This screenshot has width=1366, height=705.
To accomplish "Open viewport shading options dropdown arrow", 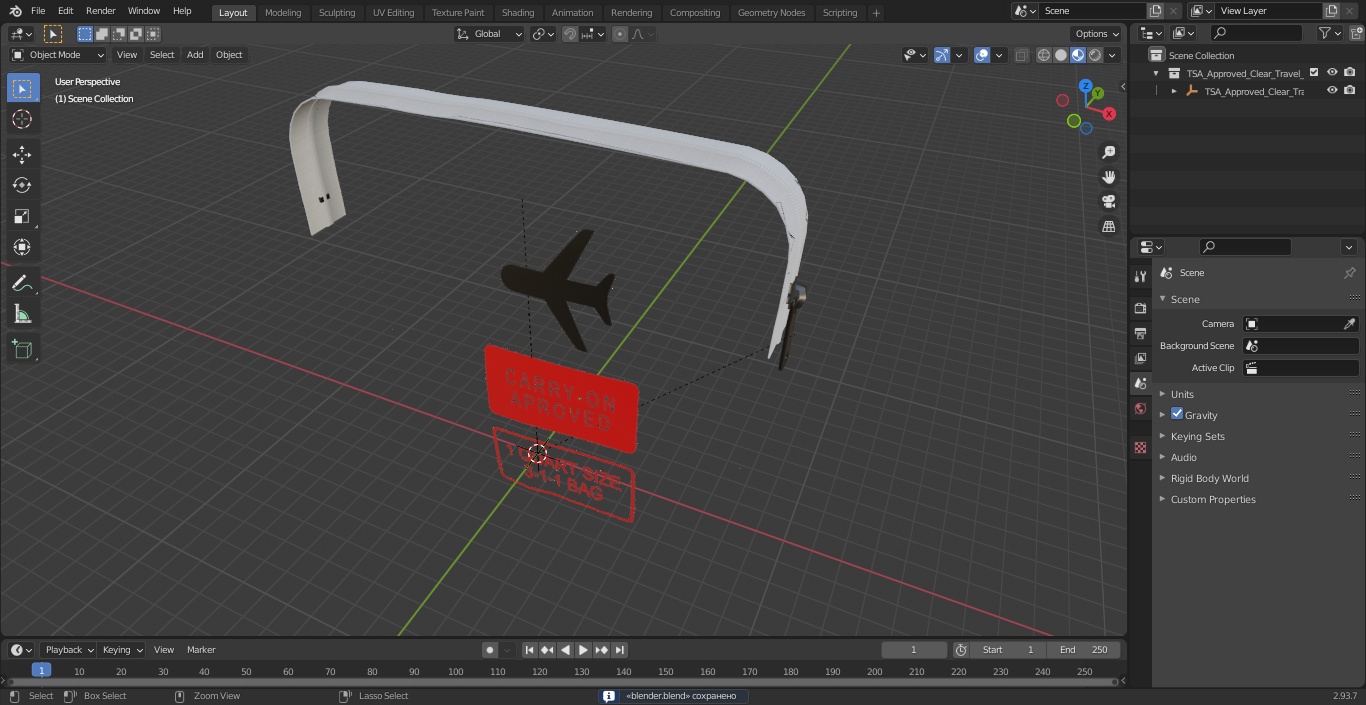I will (1112, 55).
